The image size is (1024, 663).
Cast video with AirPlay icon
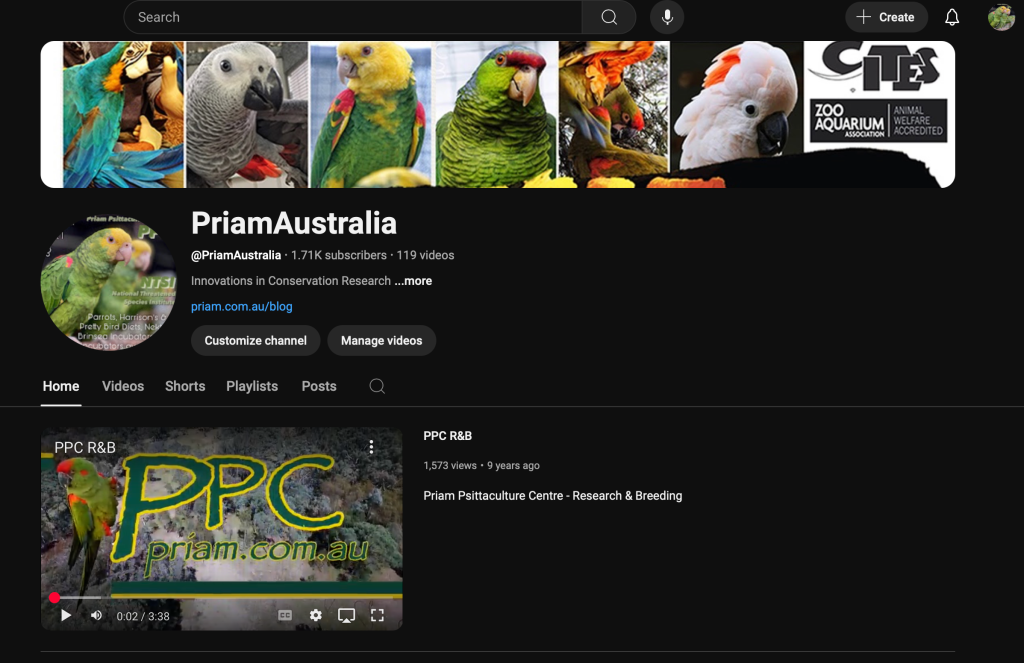click(x=346, y=616)
